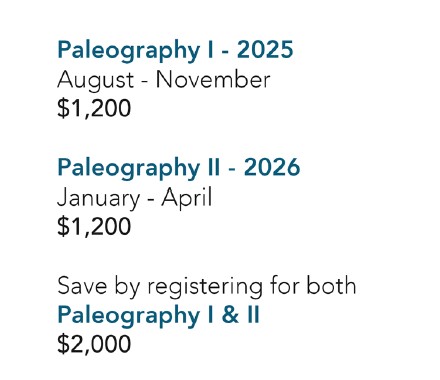This screenshot has height=380, width=440.
Task: Click the word 'Paleography' in the 2026 heading
Action: tap(128, 169)
